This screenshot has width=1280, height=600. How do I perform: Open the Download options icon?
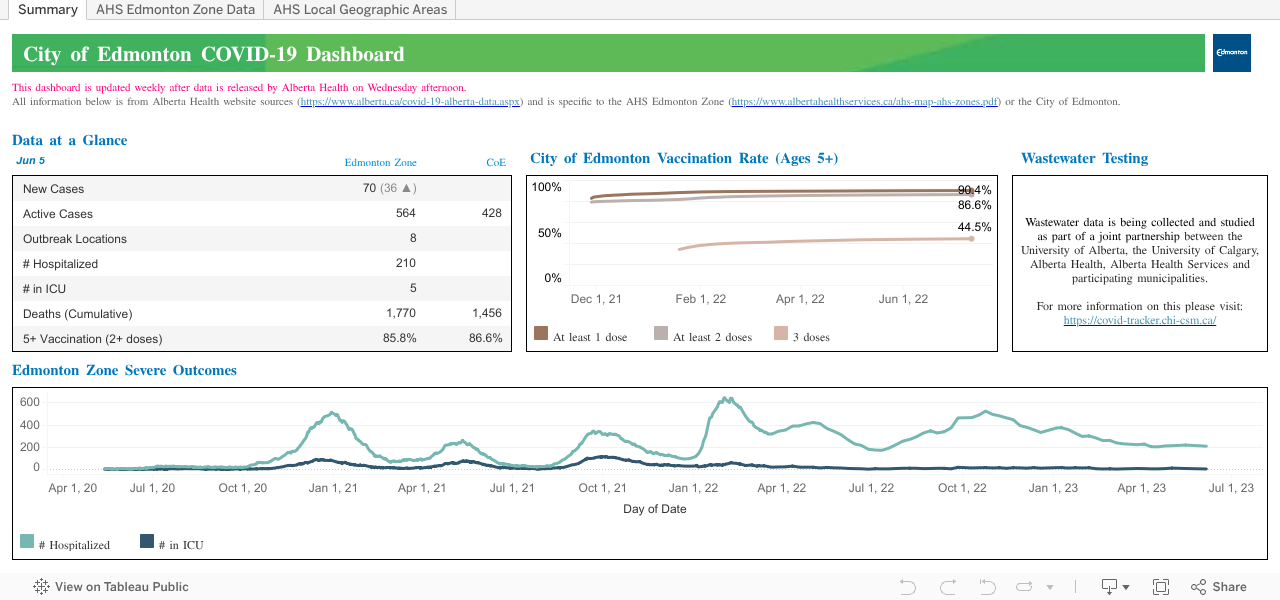tap(1109, 587)
